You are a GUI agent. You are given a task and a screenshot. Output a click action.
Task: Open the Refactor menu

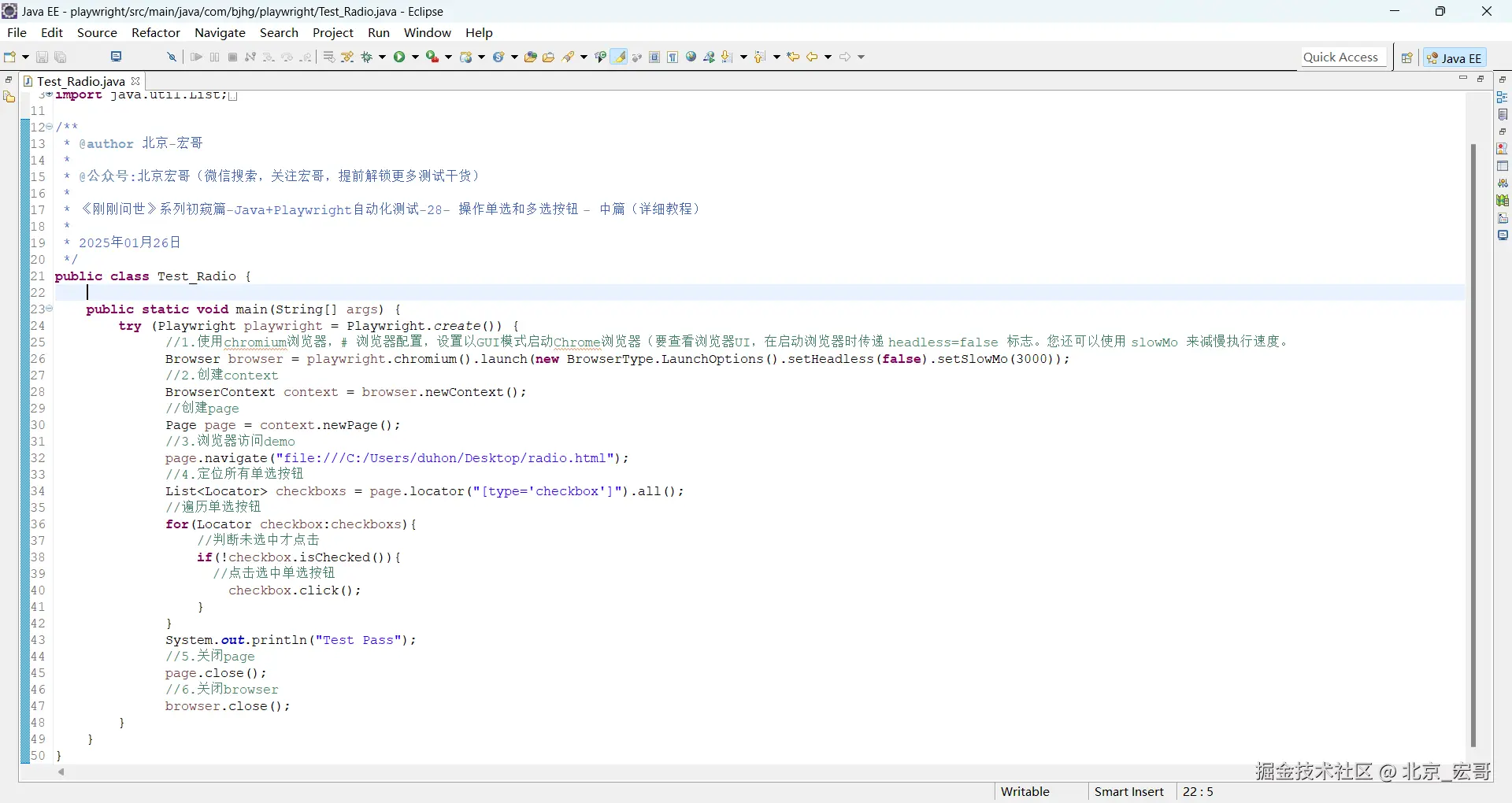pyautogui.click(x=156, y=32)
